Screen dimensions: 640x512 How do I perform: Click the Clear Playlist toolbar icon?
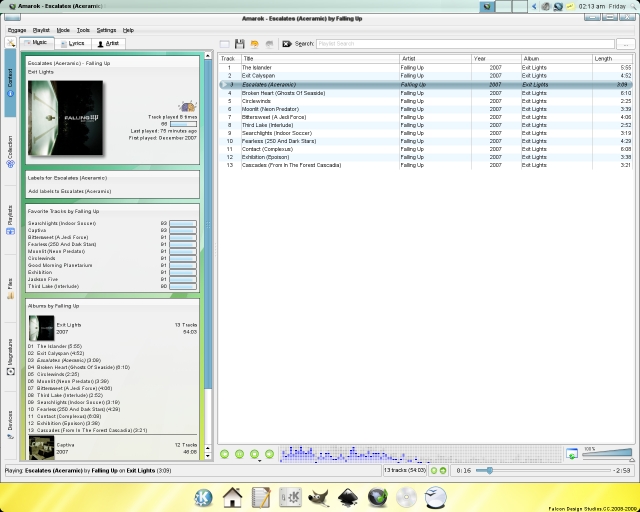[x=224, y=44]
